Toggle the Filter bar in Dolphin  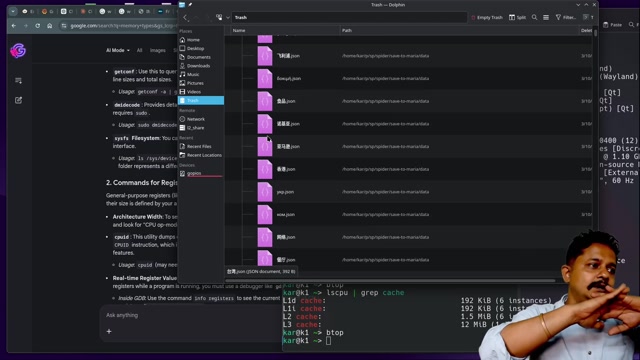pos(566,18)
